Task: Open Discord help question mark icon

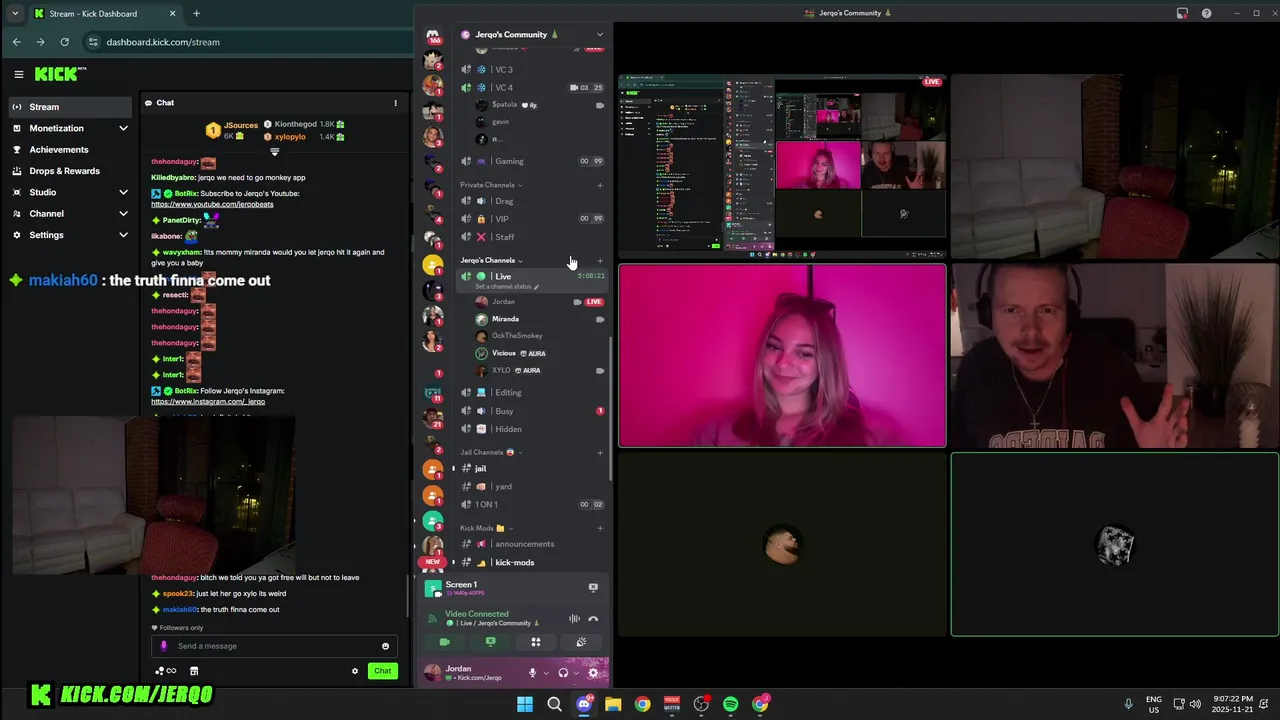Action: (x=1206, y=13)
